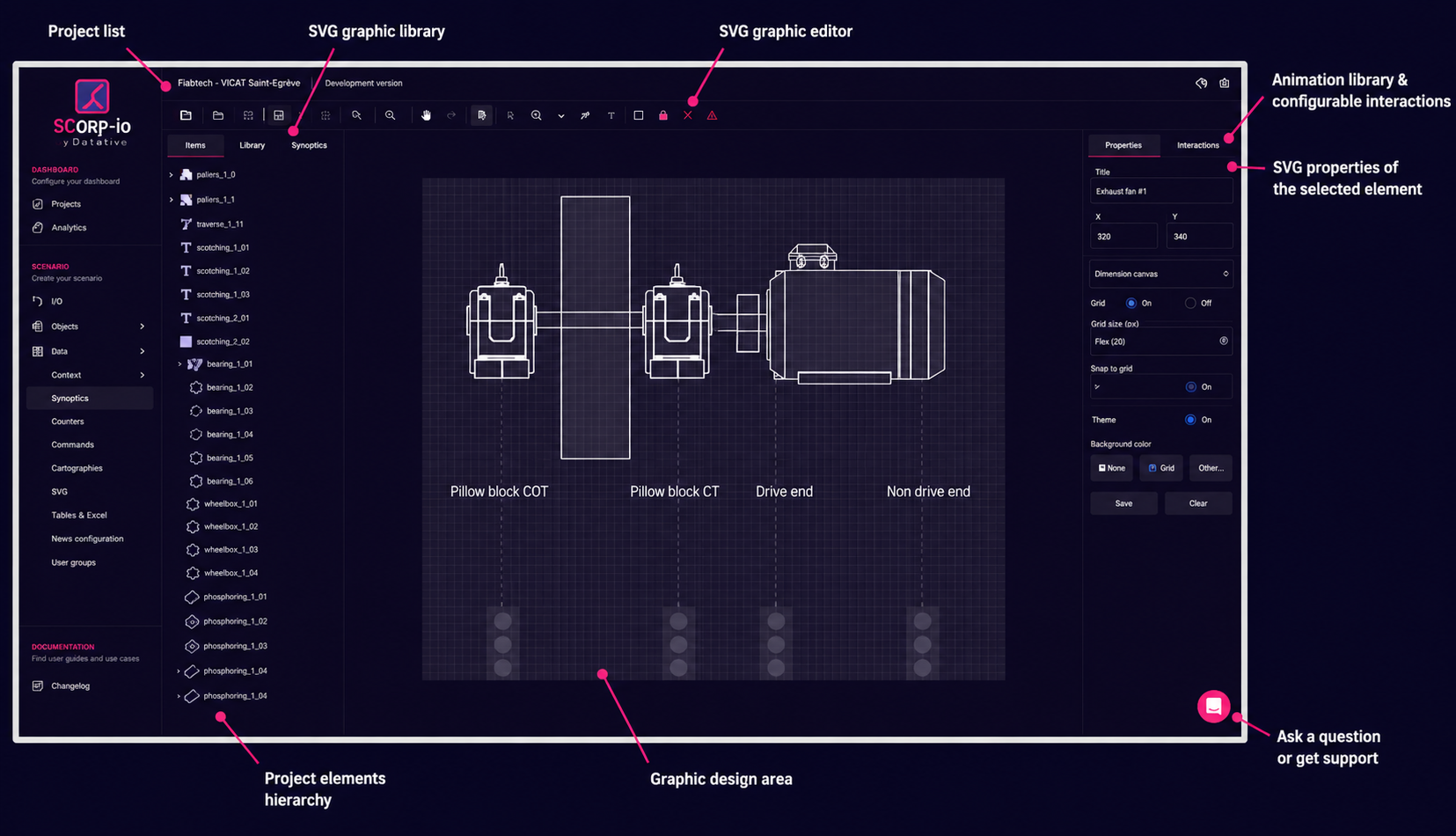Viewport: 1456px width, 836px height.
Task: Click the clipboard icon at top right
Action: pos(1225,83)
